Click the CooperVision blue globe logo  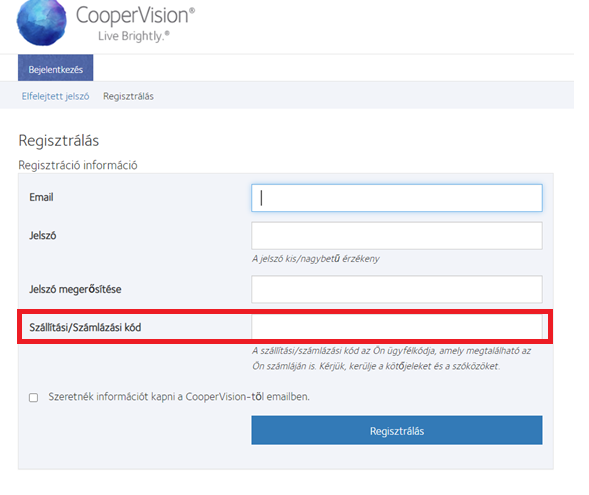point(42,23)
